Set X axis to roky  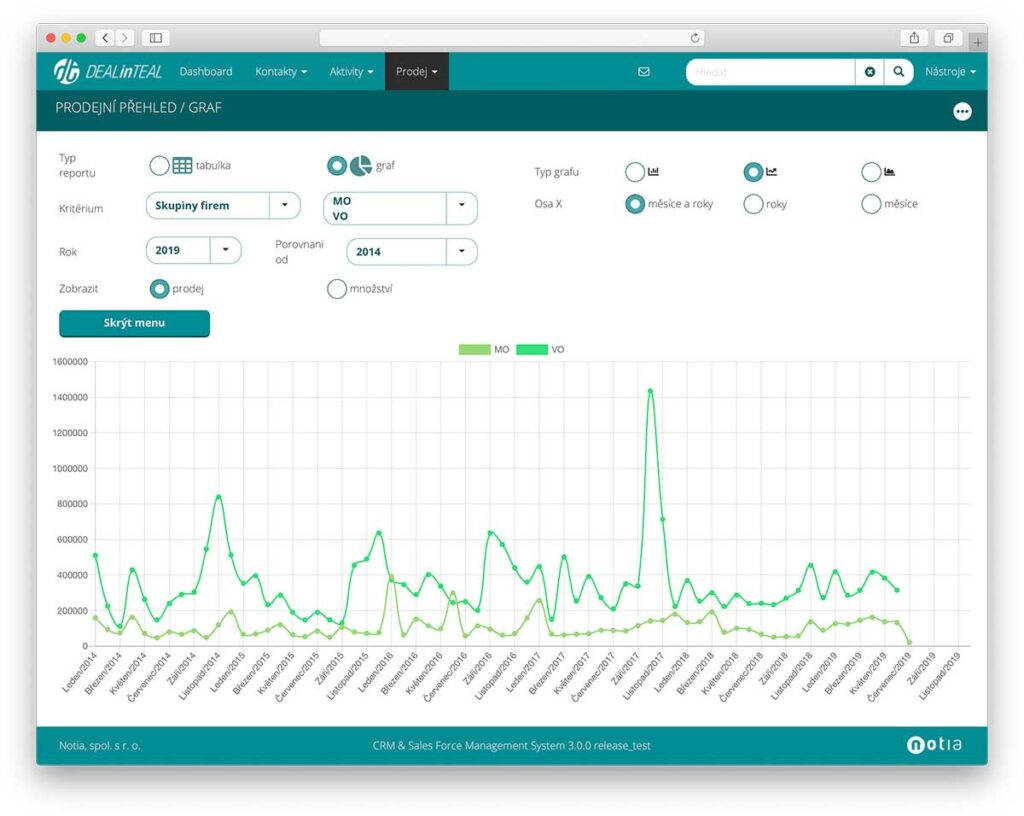(x=753, y=204)
